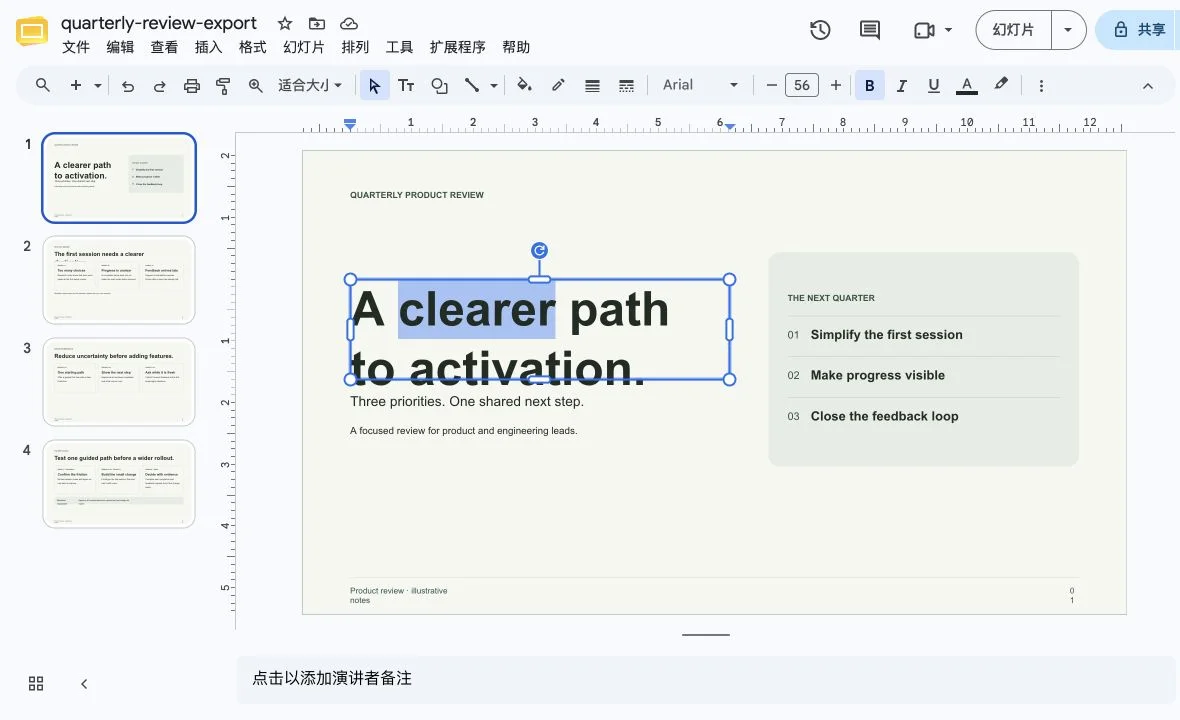Redo the last action
The height and width of the screenshot is (720, 1180).
point(160,86)
